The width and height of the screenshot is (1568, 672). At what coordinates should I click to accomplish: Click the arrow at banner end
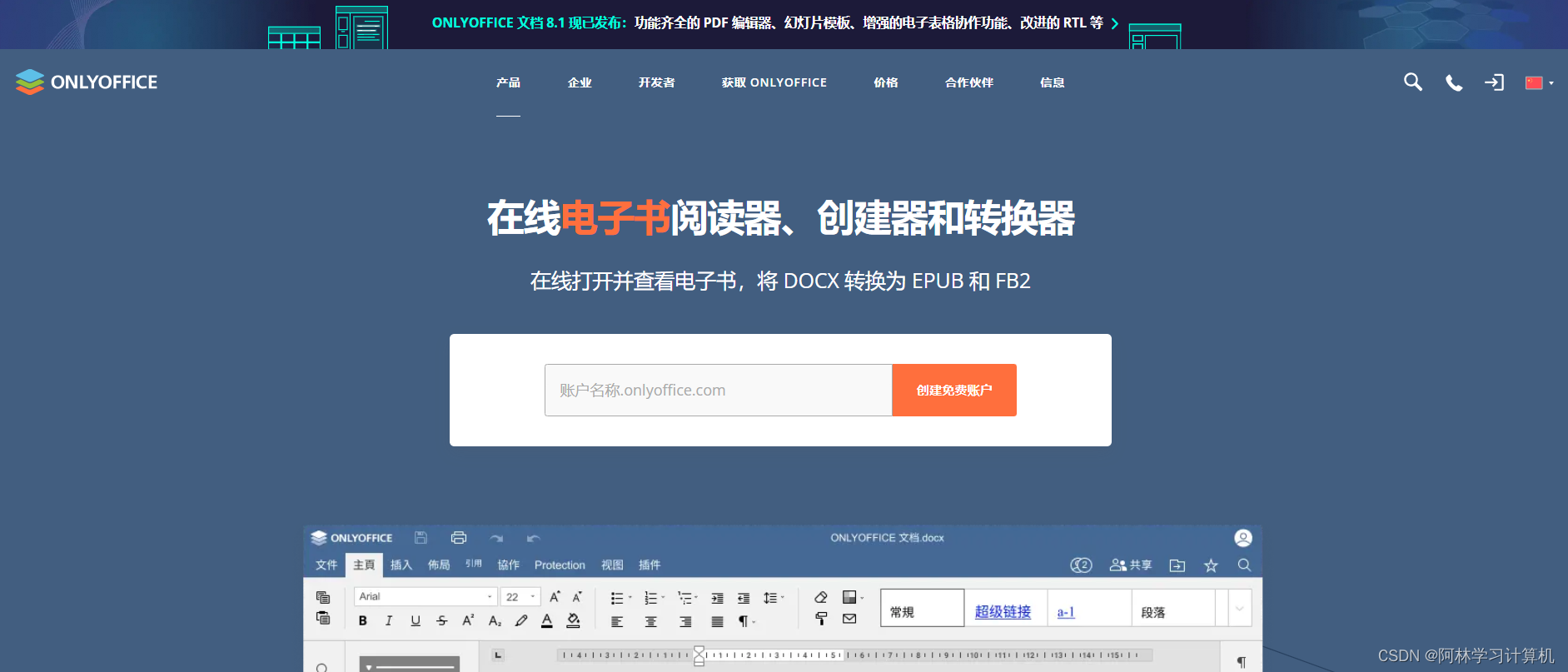tap(1114, 23)
